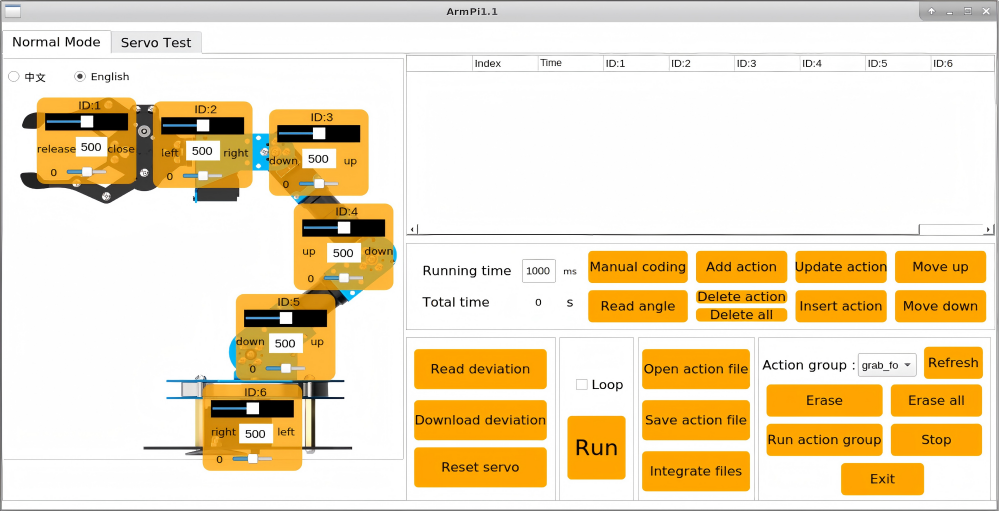Open the window menu icon in title bar
The width and height of the screenshot is (1000, 511).
point(13,11)
